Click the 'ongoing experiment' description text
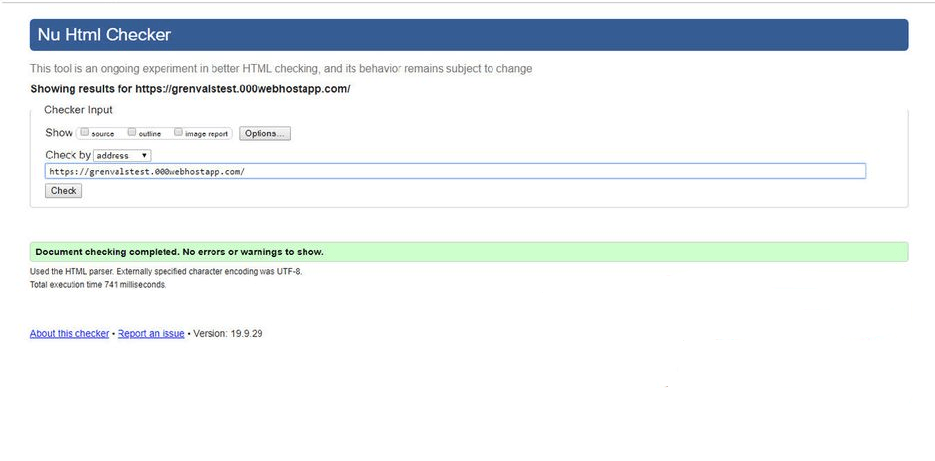935x461 pixels. tap(281, 69)
